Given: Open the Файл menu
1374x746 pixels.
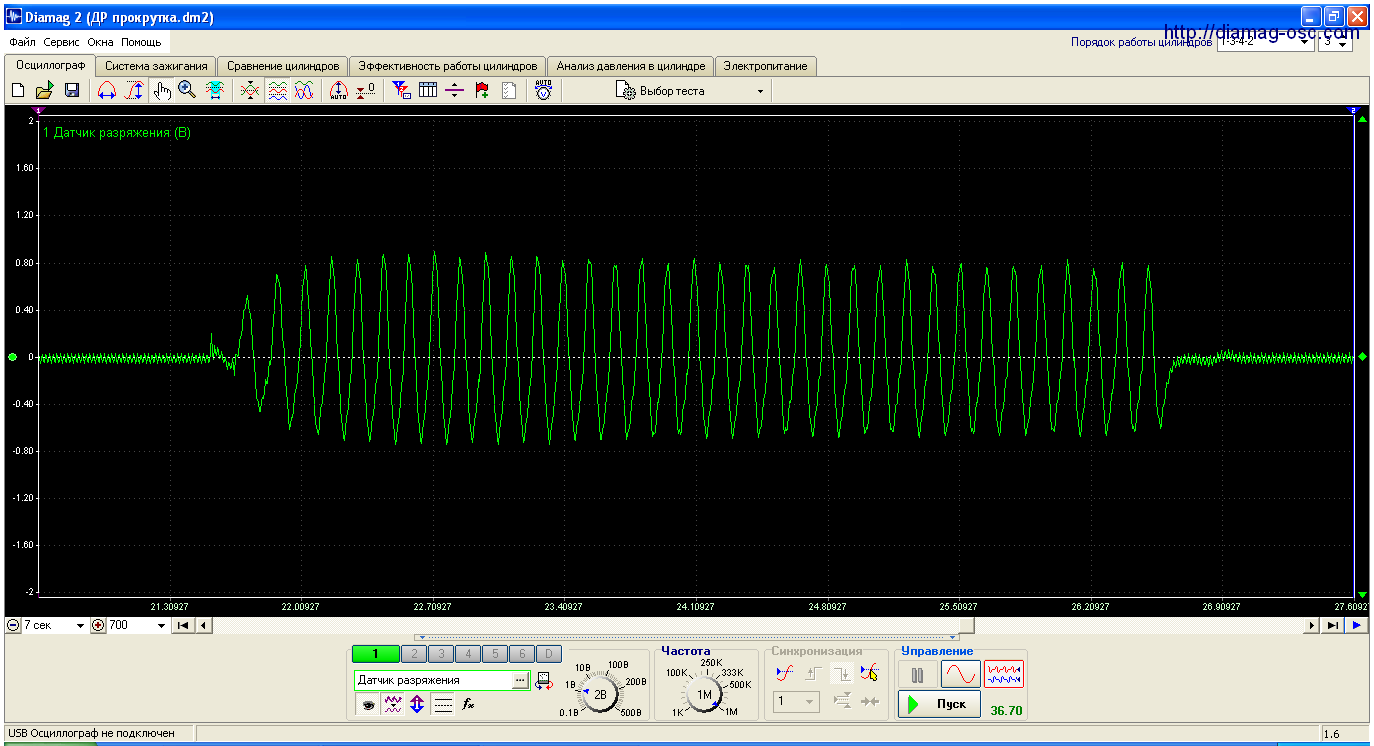Looking at the screenshot, I should [x=22, y=43].
